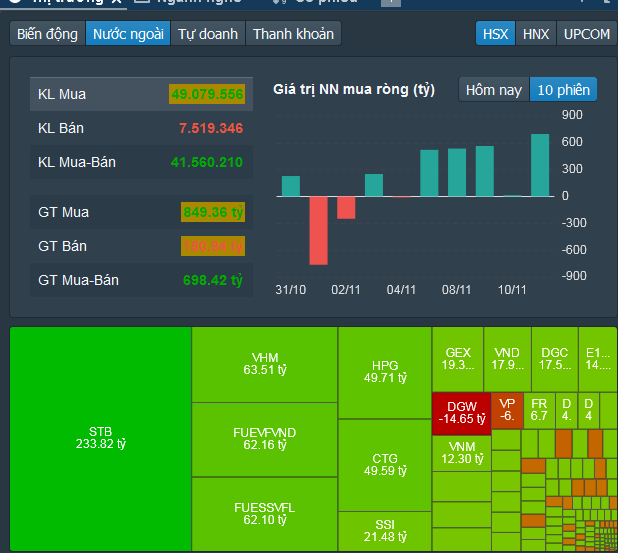
Task: Select the HSX exchange toggle
Action: [x=495, y=34]
